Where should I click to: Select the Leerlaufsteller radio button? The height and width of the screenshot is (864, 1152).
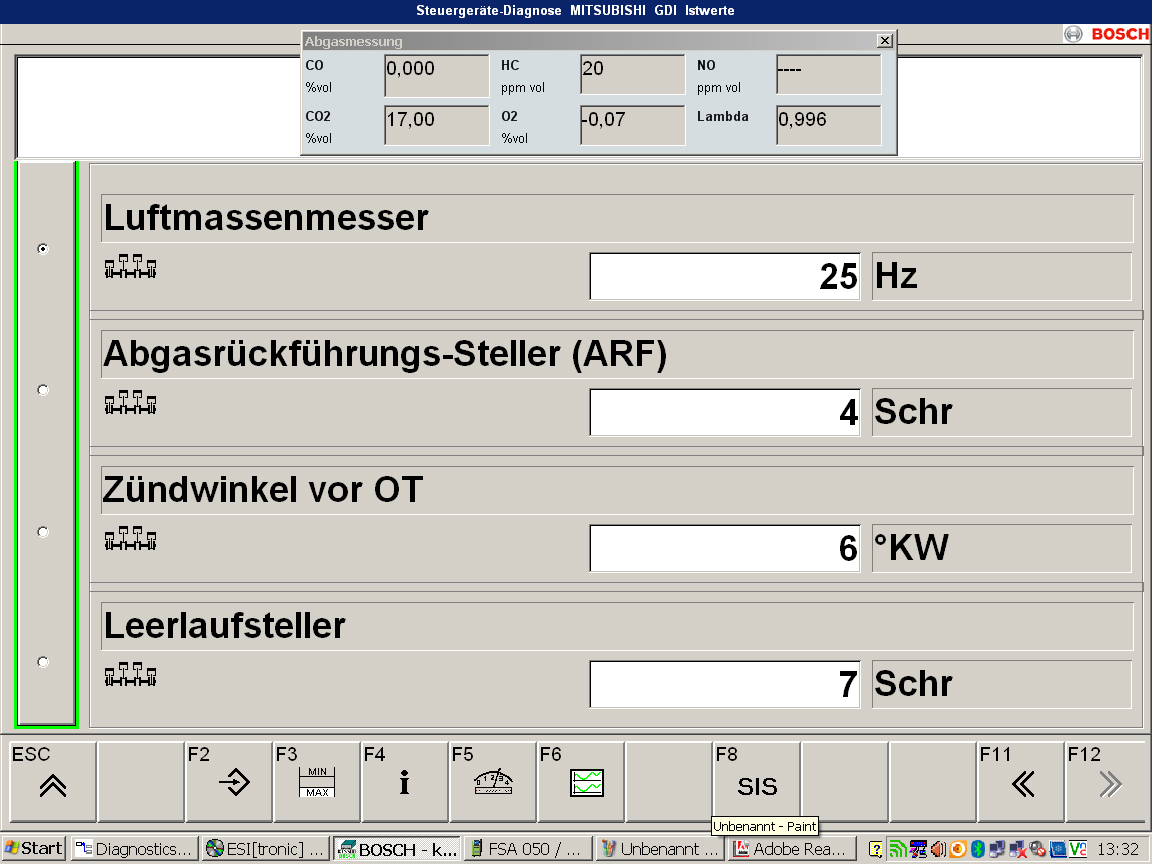pyautogui.click(x=43, y=662)
